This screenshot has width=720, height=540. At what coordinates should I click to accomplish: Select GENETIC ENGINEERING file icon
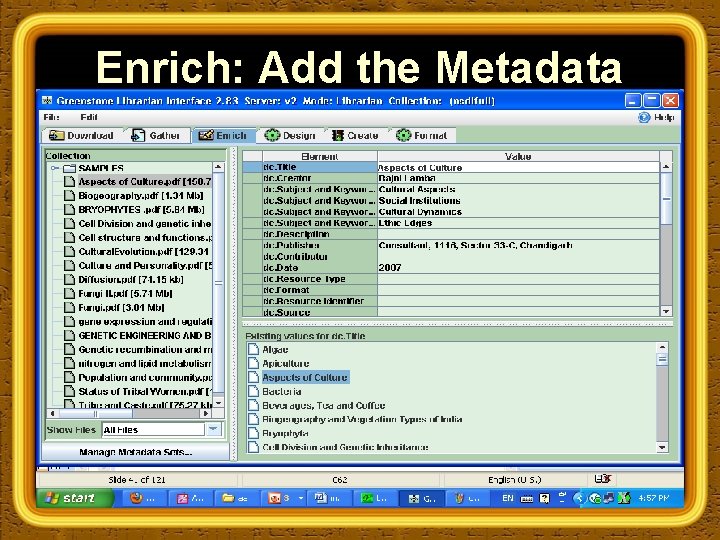(x=69, y=336)
